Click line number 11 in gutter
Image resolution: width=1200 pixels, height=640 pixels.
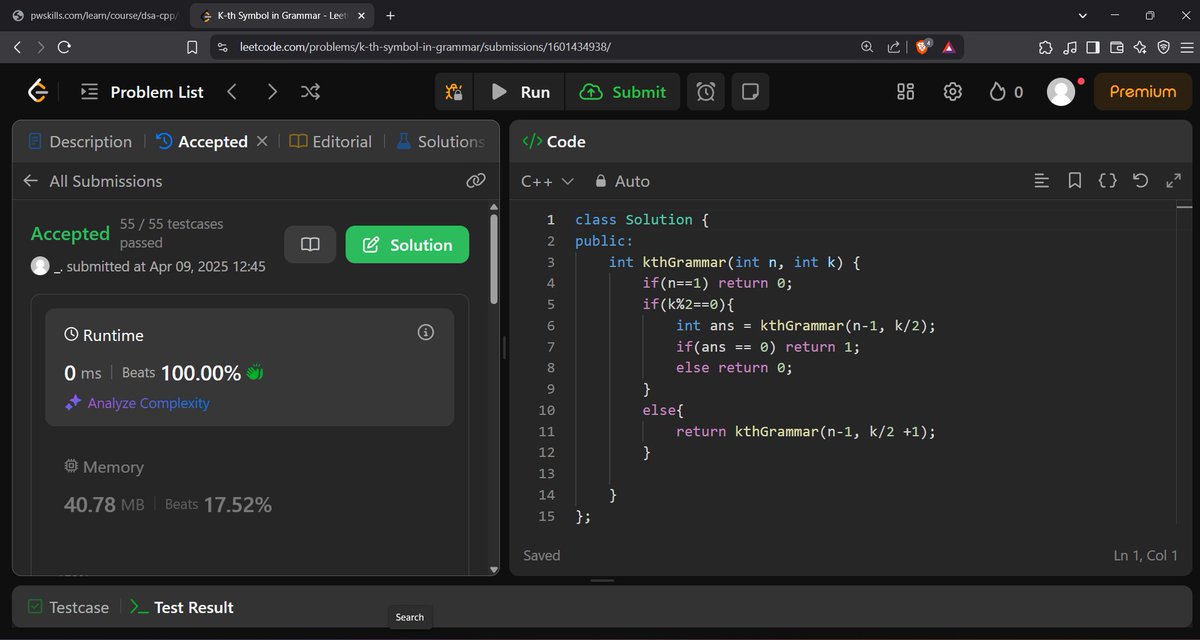(x=546, y=432)
